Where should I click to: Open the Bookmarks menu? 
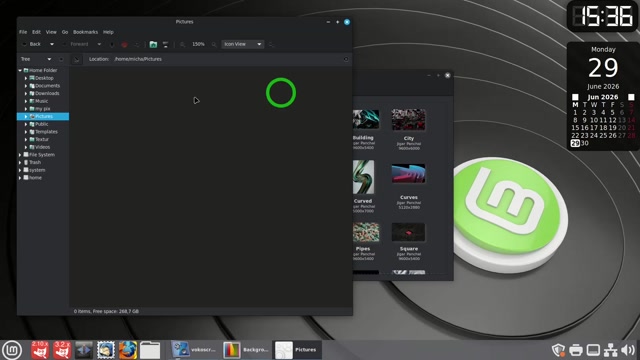[x=85, y=32]
